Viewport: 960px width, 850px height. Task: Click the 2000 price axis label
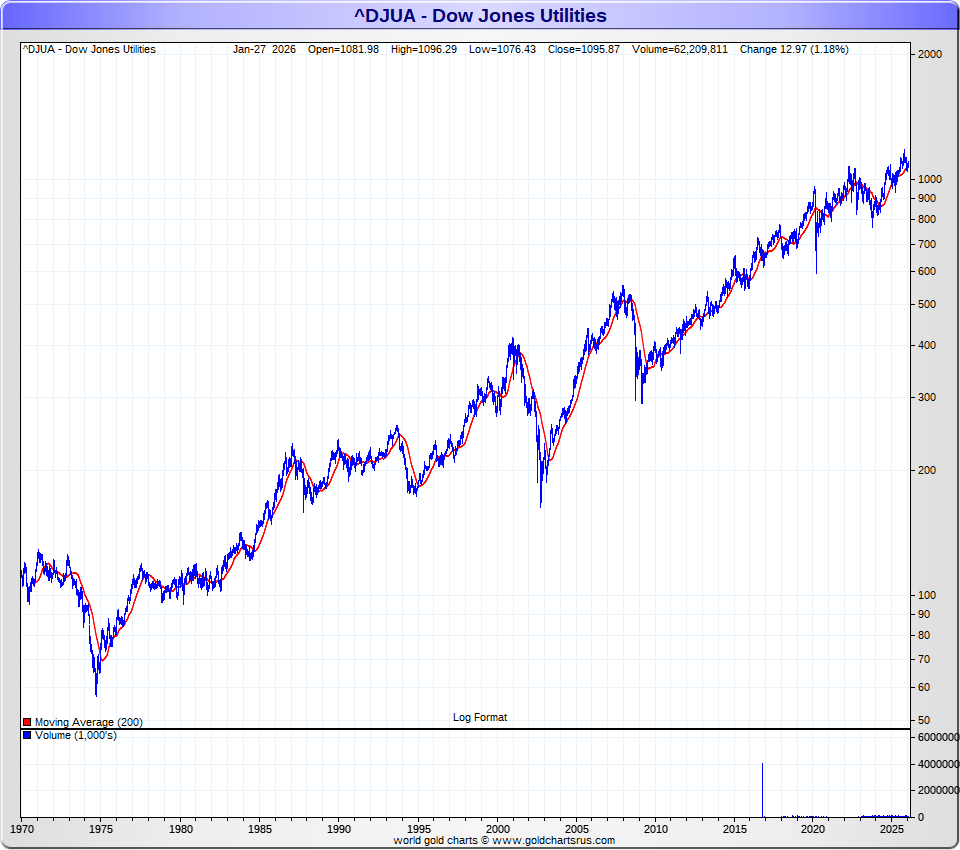pyautogui.click(x=930, y=55)
